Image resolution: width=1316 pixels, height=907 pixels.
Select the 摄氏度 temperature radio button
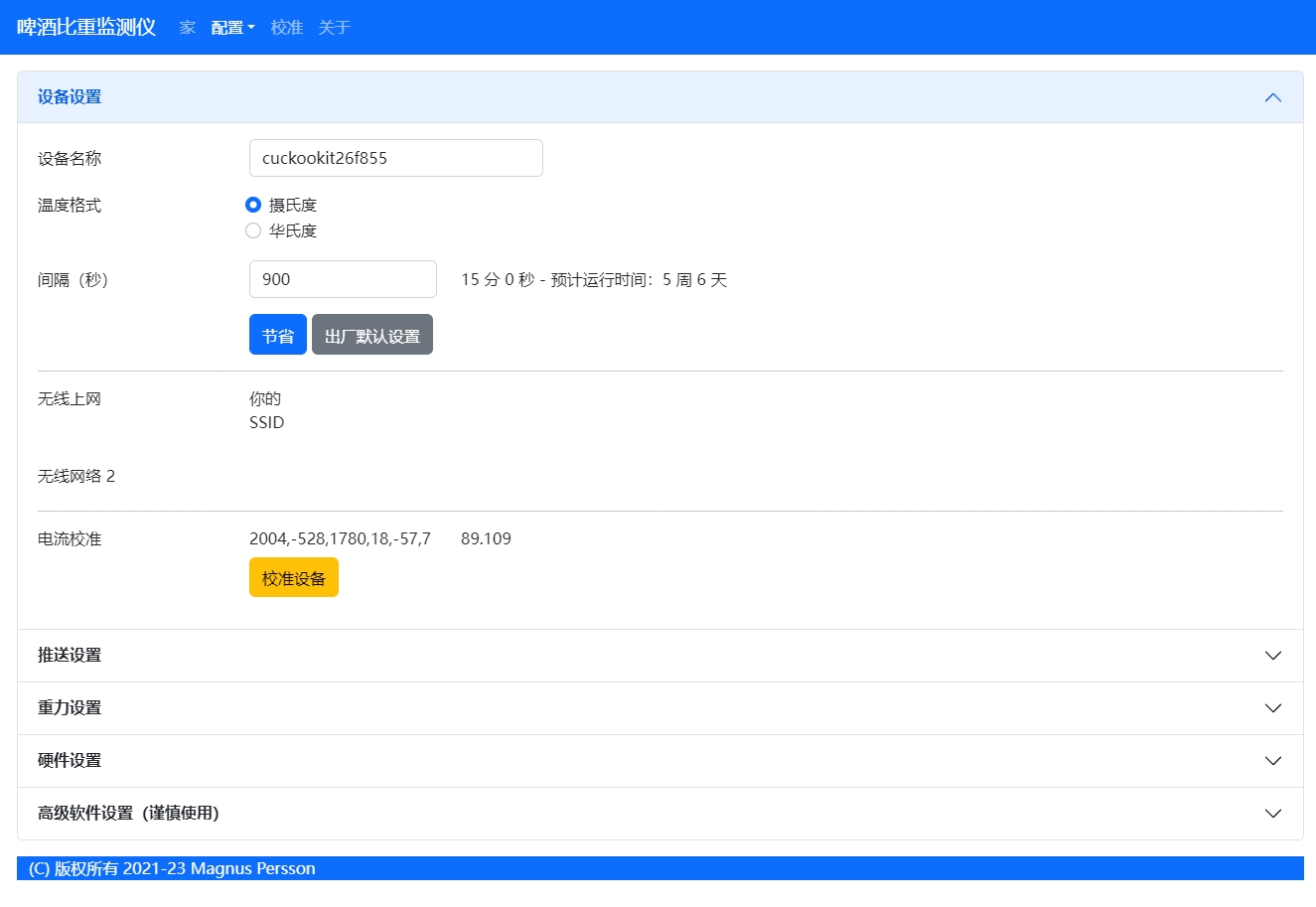coord(253,205)
